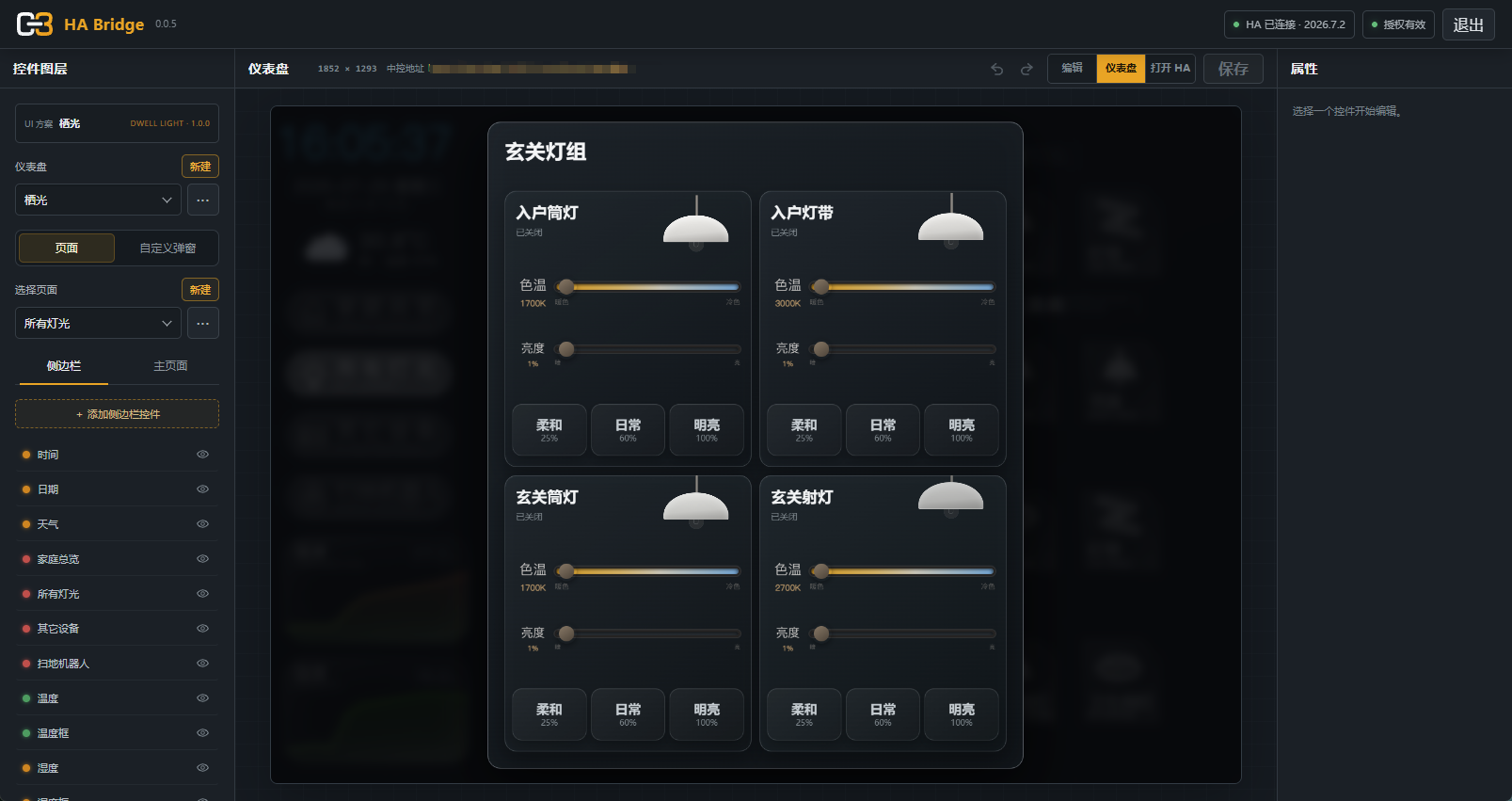Click 新建 next to 选择页面
1512x801 pixels.
point(200,290)
